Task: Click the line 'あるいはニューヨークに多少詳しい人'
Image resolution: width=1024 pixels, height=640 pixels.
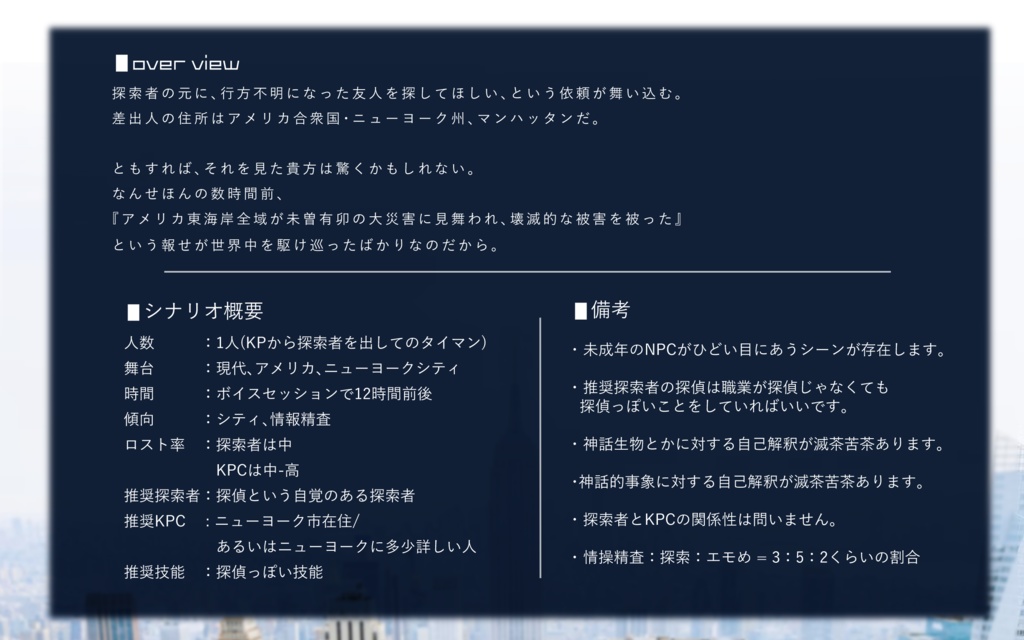Action: [346, 547]
